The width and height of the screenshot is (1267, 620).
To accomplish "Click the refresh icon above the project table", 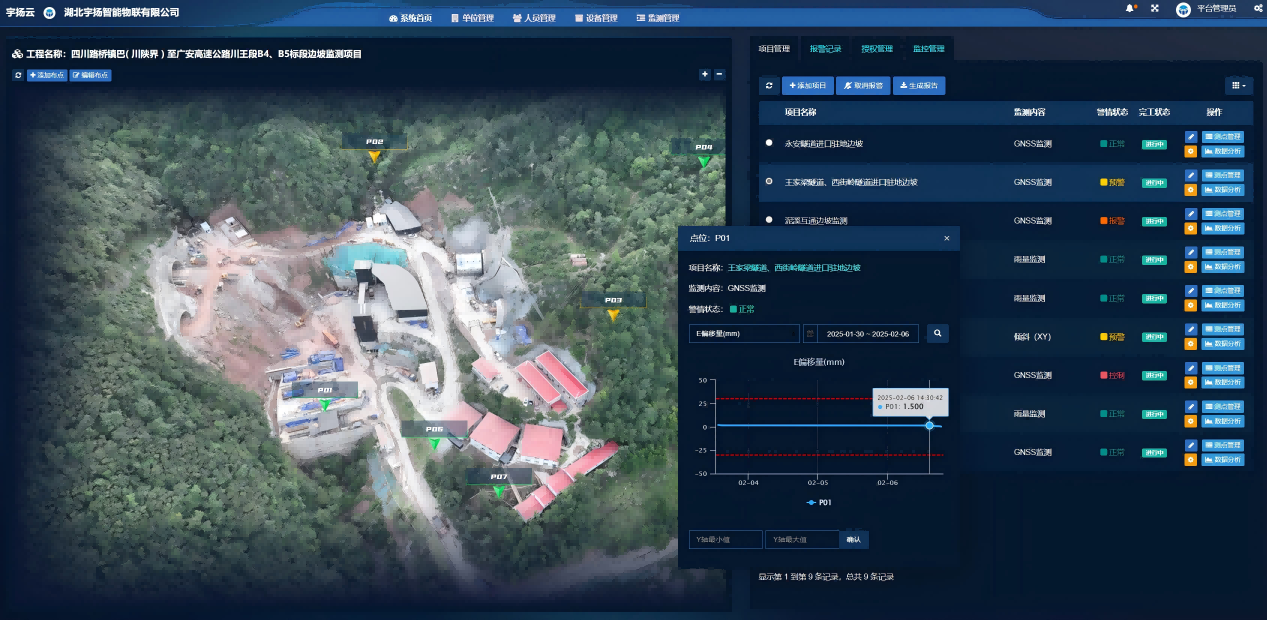I will [x=768, y=86].
